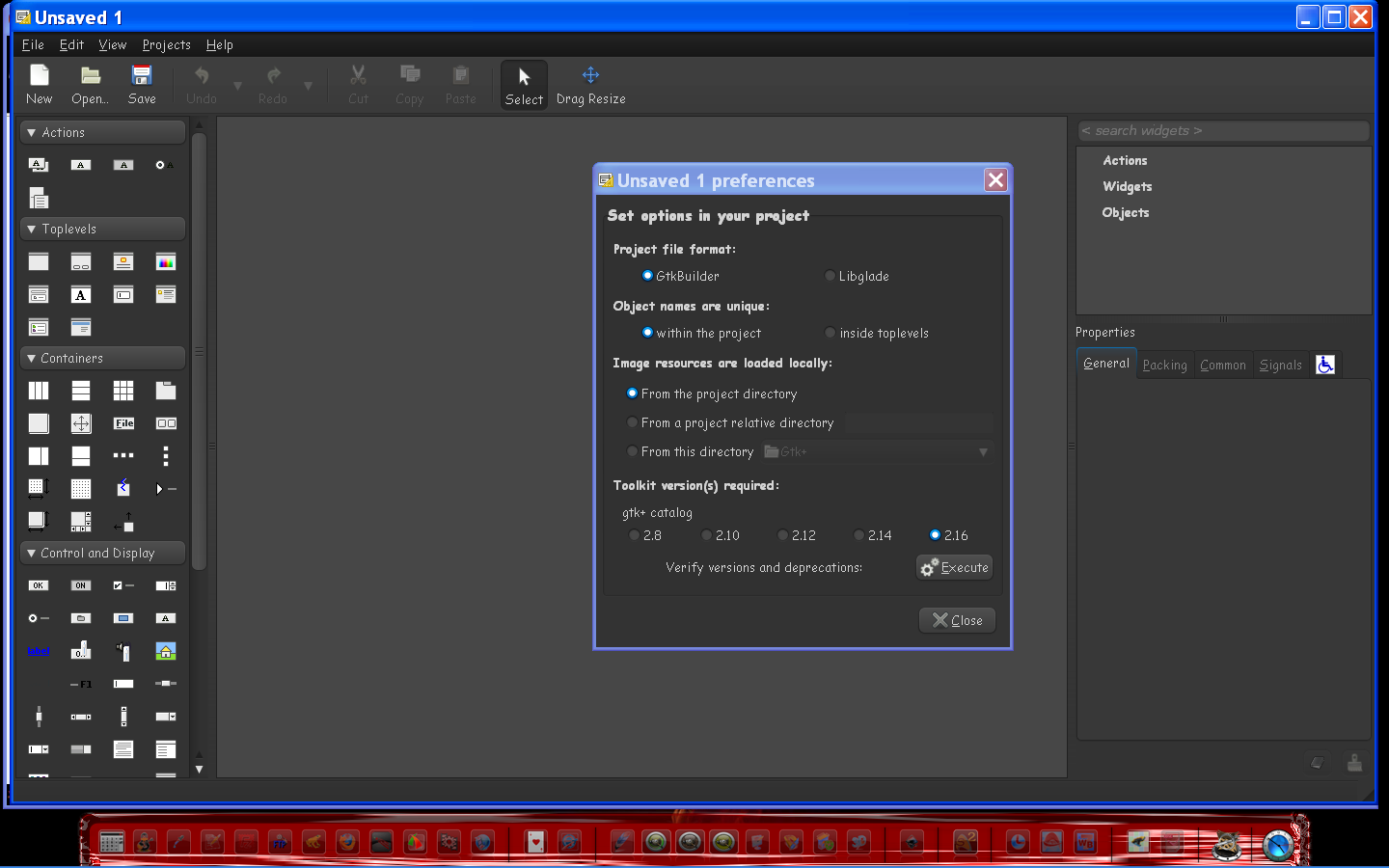Open the accessibility properties tab
The image size is (1389, 868).
click(1325, 365)
